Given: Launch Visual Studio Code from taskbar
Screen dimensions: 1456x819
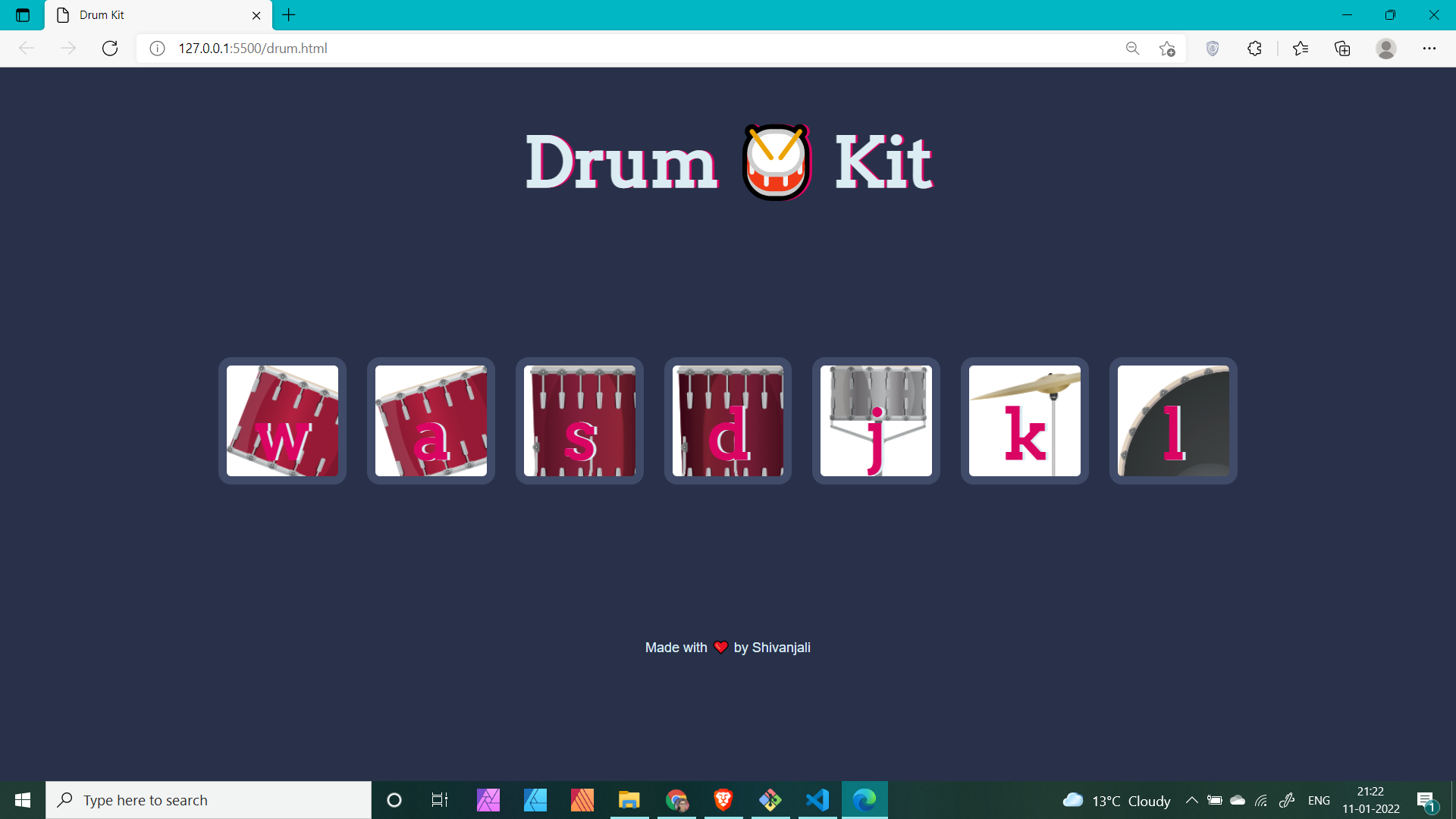Looking at the screenshot, I should pos(817,800).
